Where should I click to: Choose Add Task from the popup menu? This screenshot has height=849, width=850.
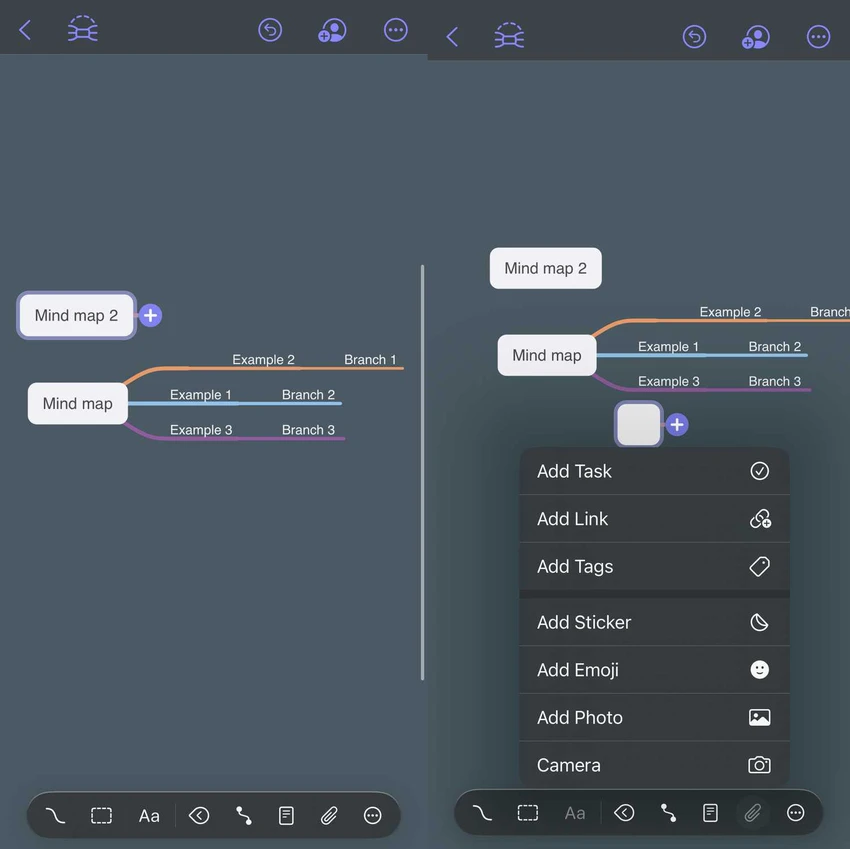tap(654, 471)
